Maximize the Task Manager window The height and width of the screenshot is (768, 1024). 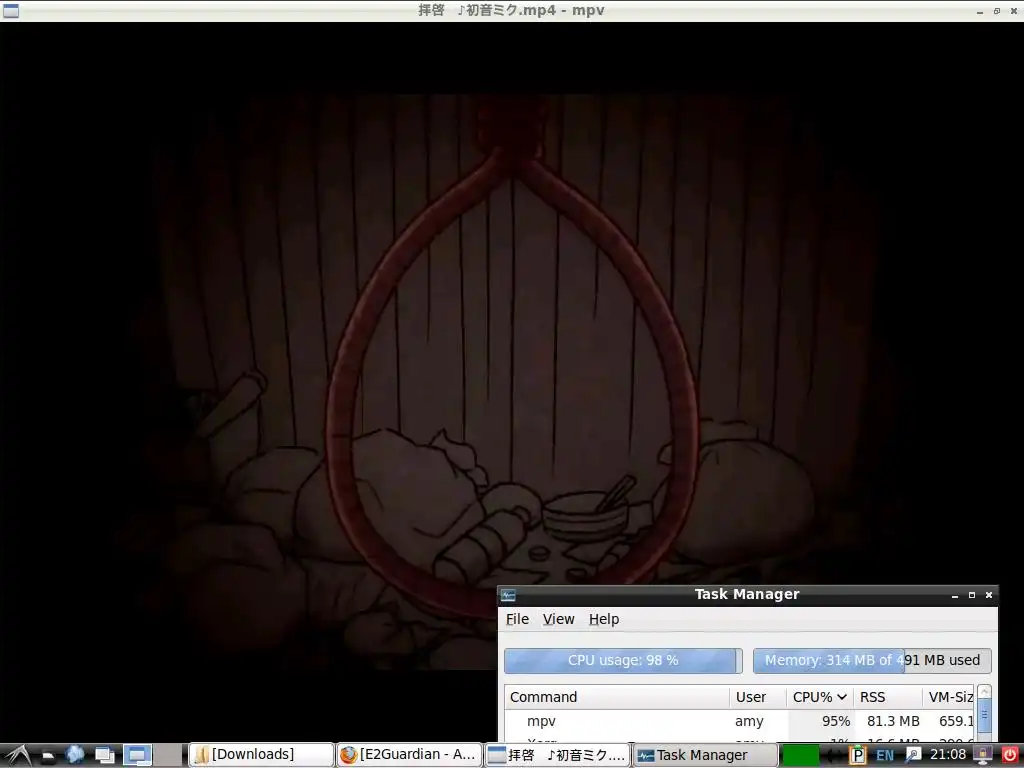tap(972, 596)
